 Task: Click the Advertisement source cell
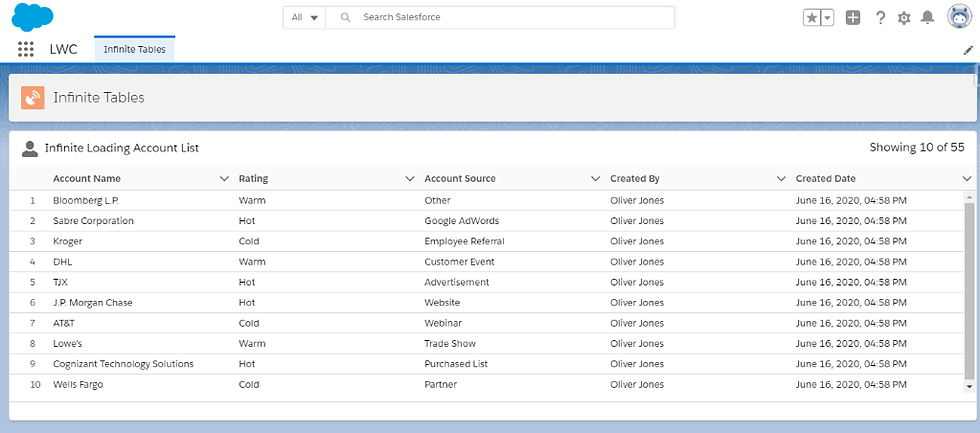pyautogui.click(x=457, y=282)
